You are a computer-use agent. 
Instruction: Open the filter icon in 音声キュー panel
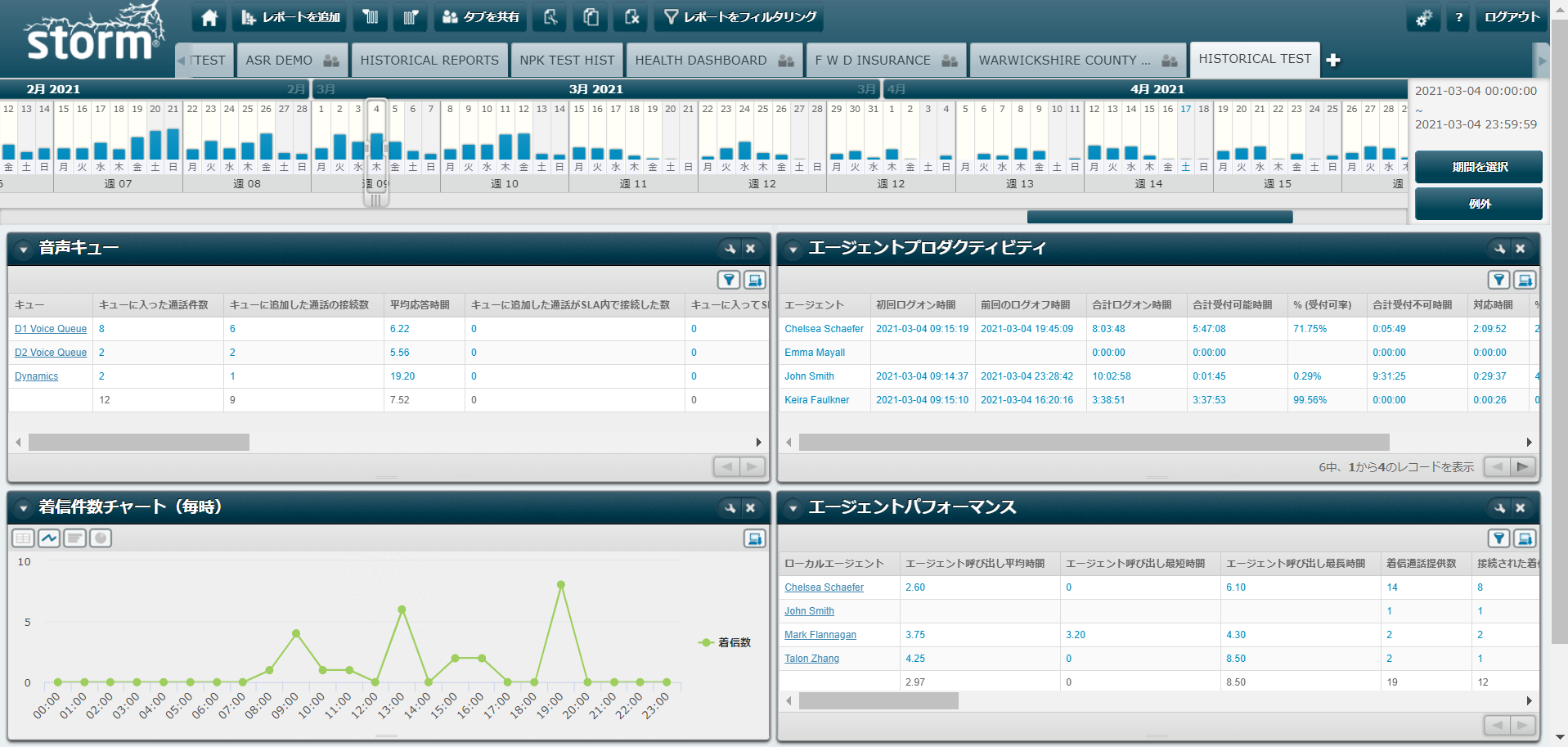(x=729, y=280)
